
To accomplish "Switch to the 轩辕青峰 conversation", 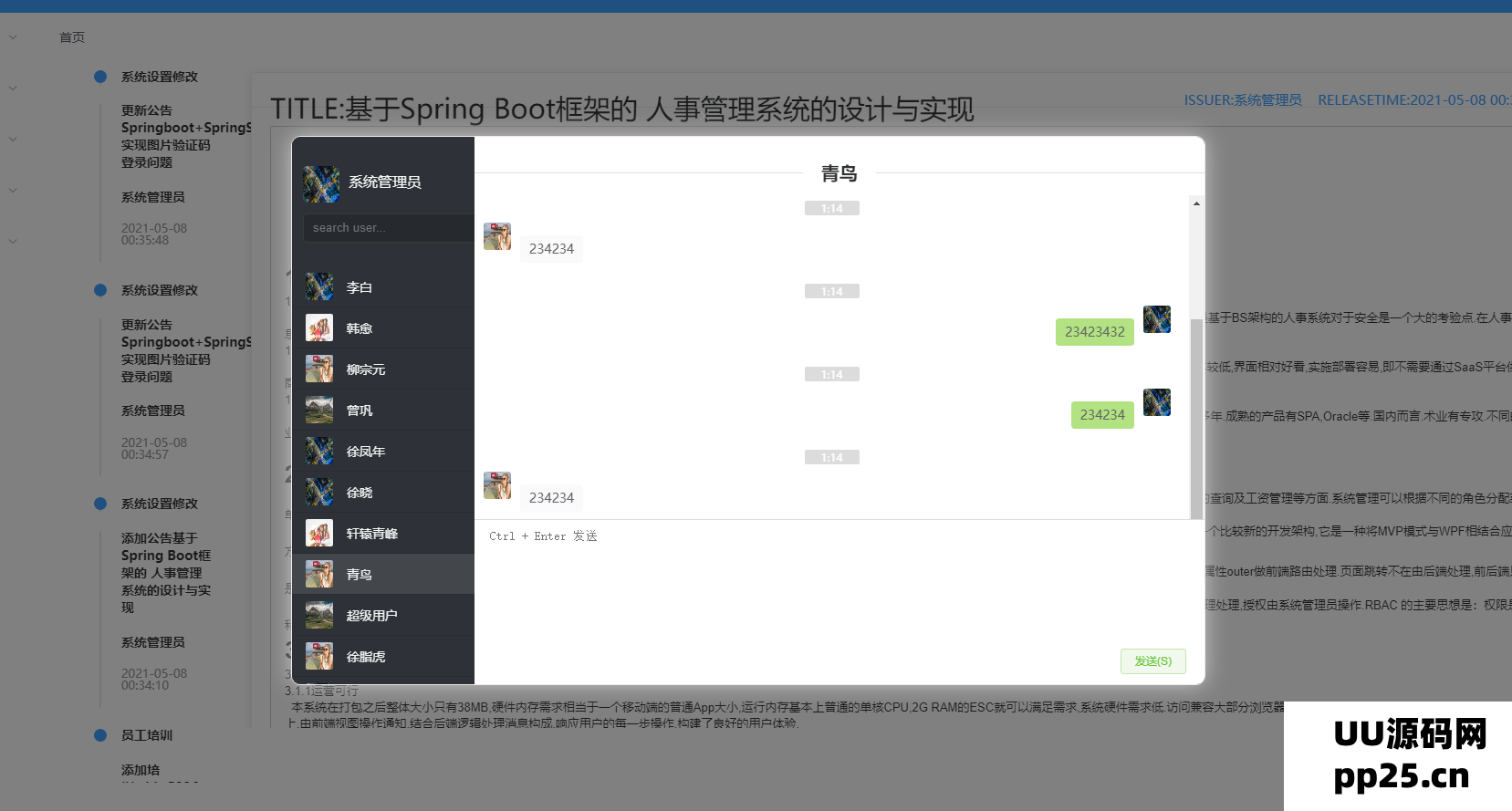I will [x=371, y=534].
